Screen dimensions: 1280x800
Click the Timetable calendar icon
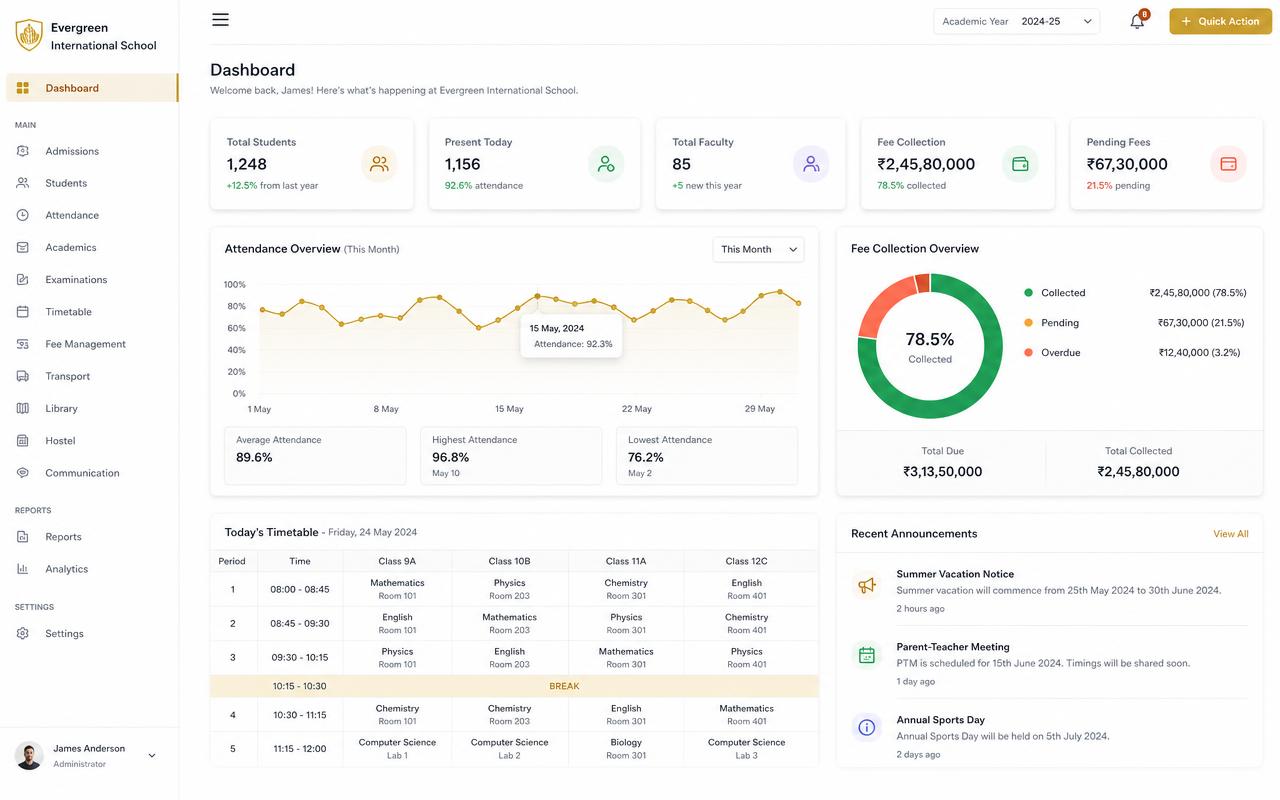pyautogui.click(x=23, y=312)
